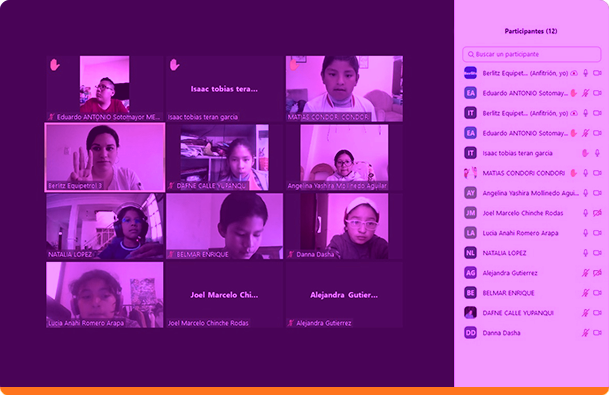Select BELMAR ENRIQUE's video tile

pyautogui.click(x=224, y=226)
